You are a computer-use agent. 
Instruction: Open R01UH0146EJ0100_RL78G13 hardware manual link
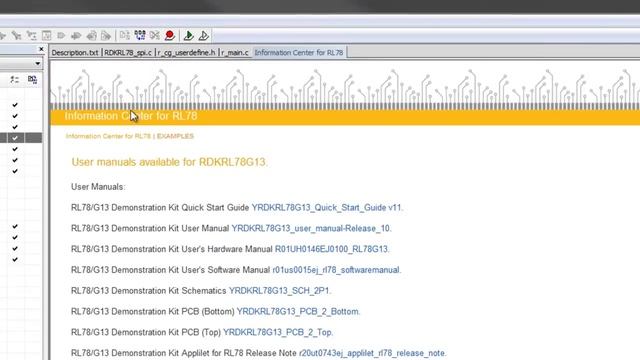(331, 249)
